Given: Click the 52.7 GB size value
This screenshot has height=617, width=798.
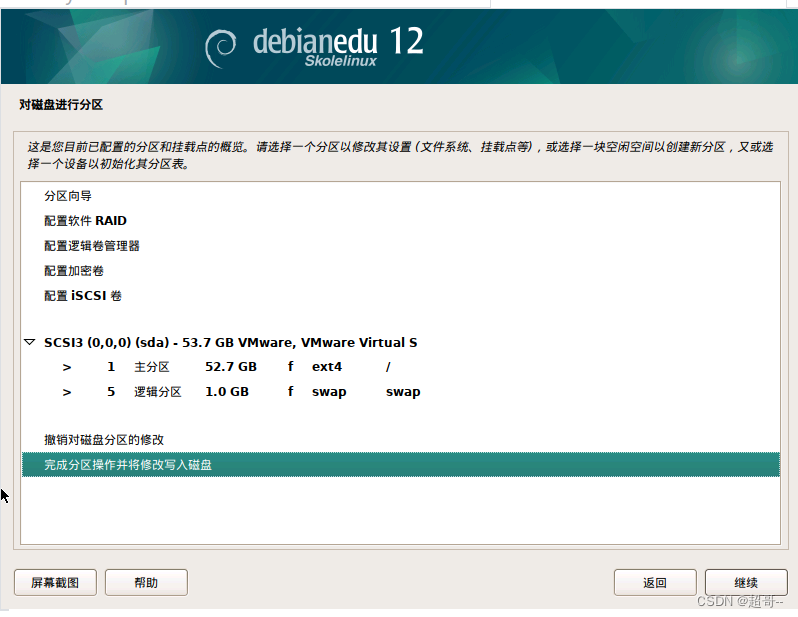Looking at the screenshot, I should pyautogui.click(x=231, y=367).
